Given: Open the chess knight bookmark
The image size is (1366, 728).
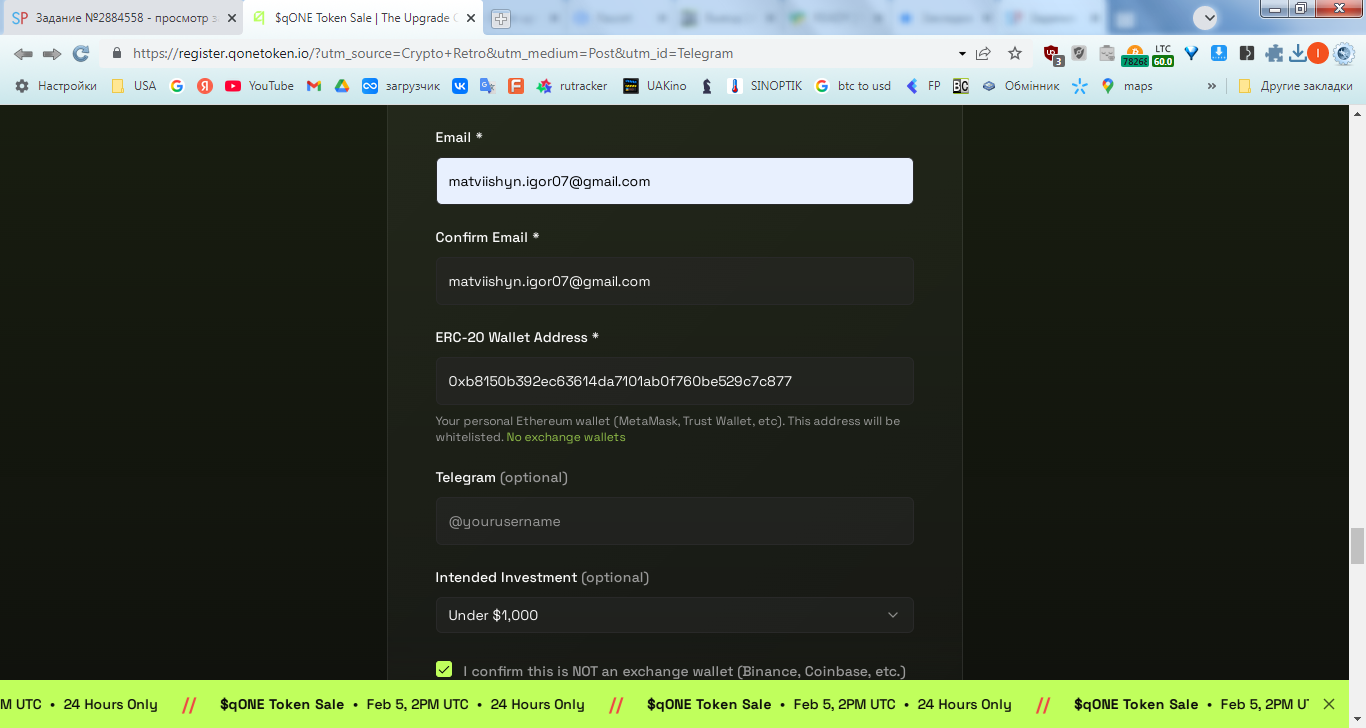Looking at the screenshot, I should 707,86.
